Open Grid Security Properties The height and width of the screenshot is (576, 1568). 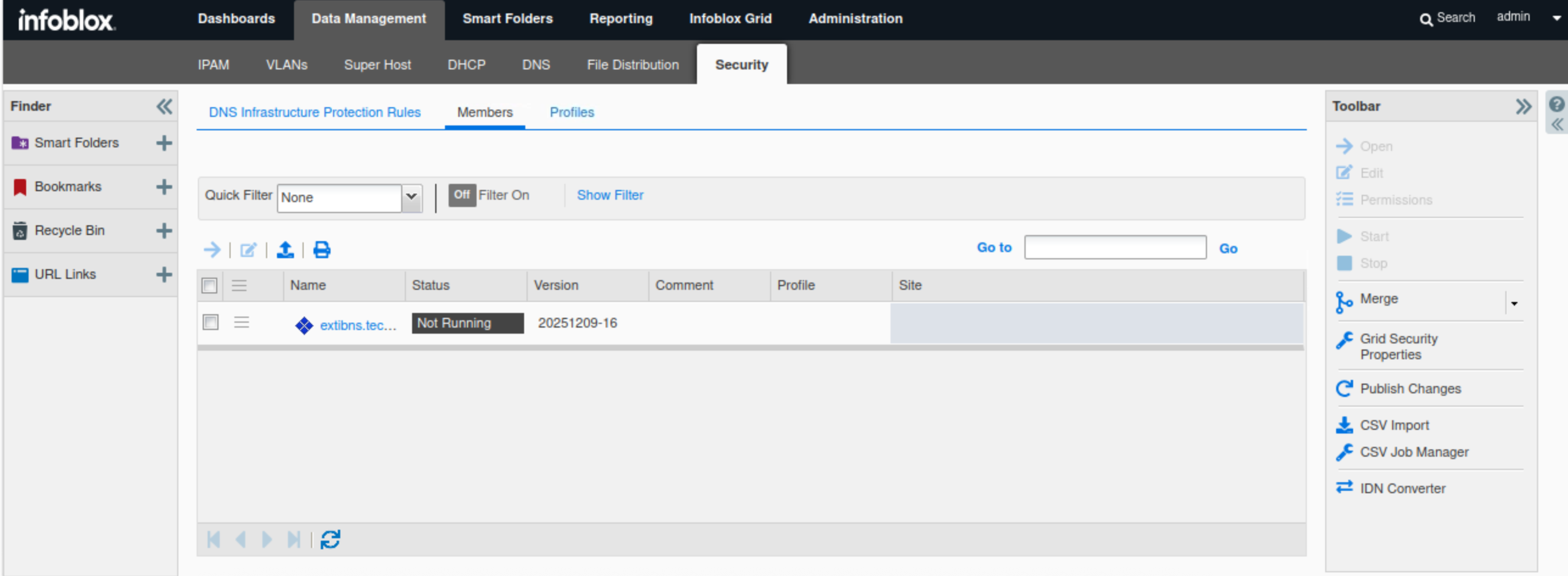(1398, 346)
